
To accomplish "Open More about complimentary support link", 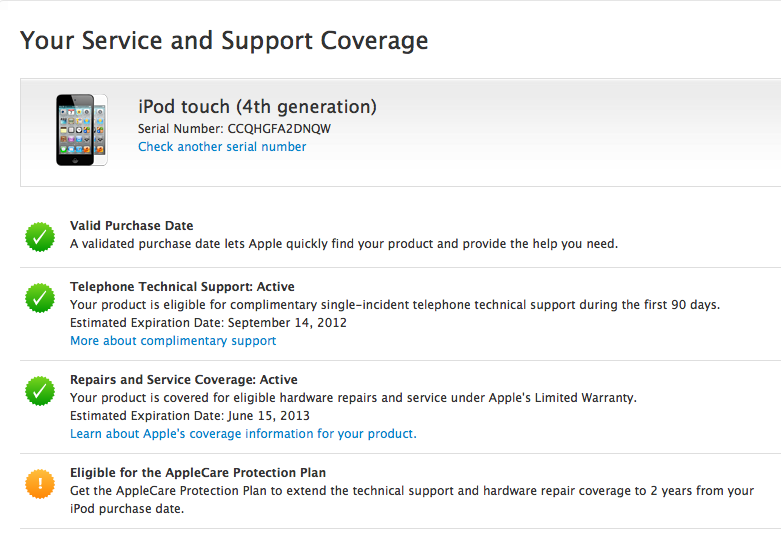I will click(173, 341).
